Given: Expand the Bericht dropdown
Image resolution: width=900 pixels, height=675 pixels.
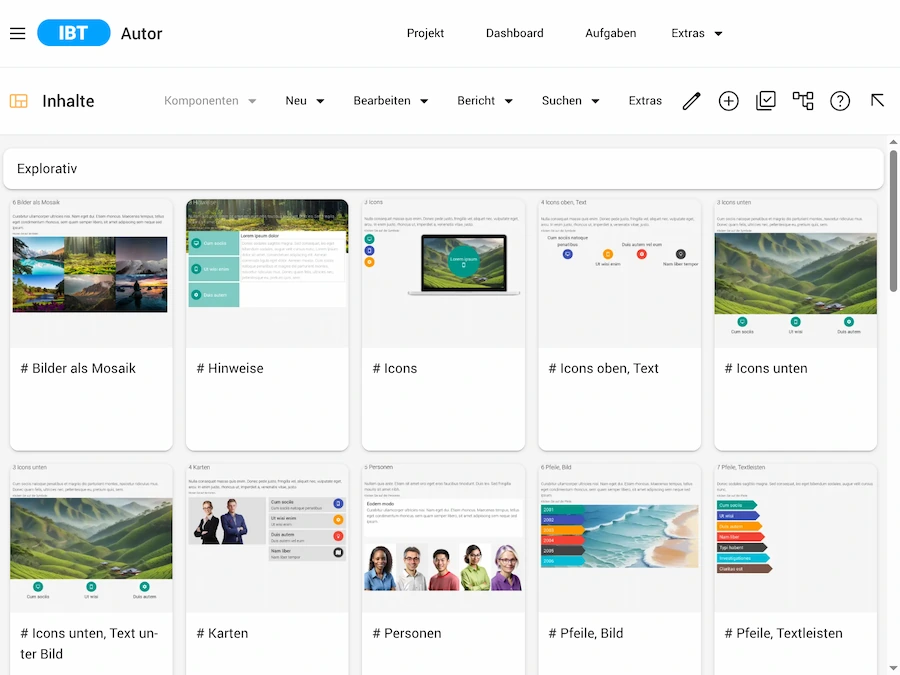Looking at the screenshot, I should coord(485,101).
